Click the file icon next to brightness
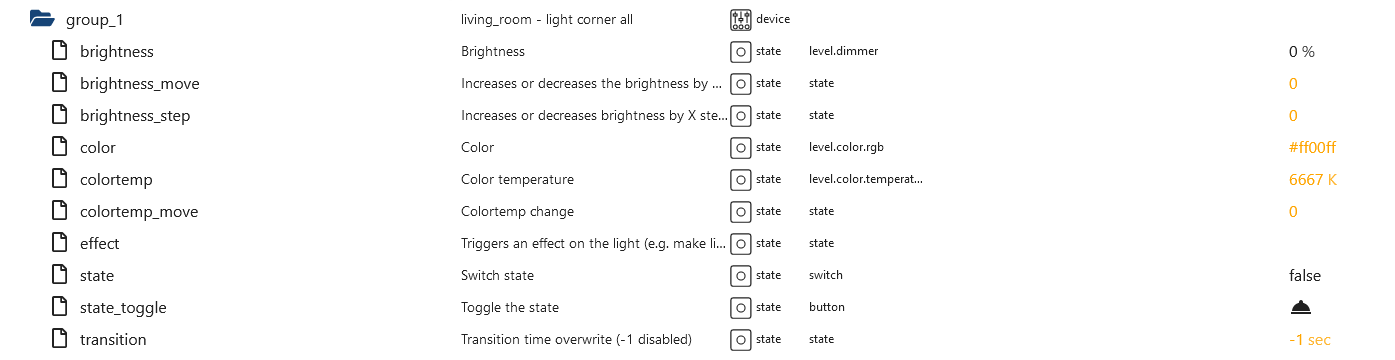Screen dimensions: 1395x360 (x=59, y=51)
